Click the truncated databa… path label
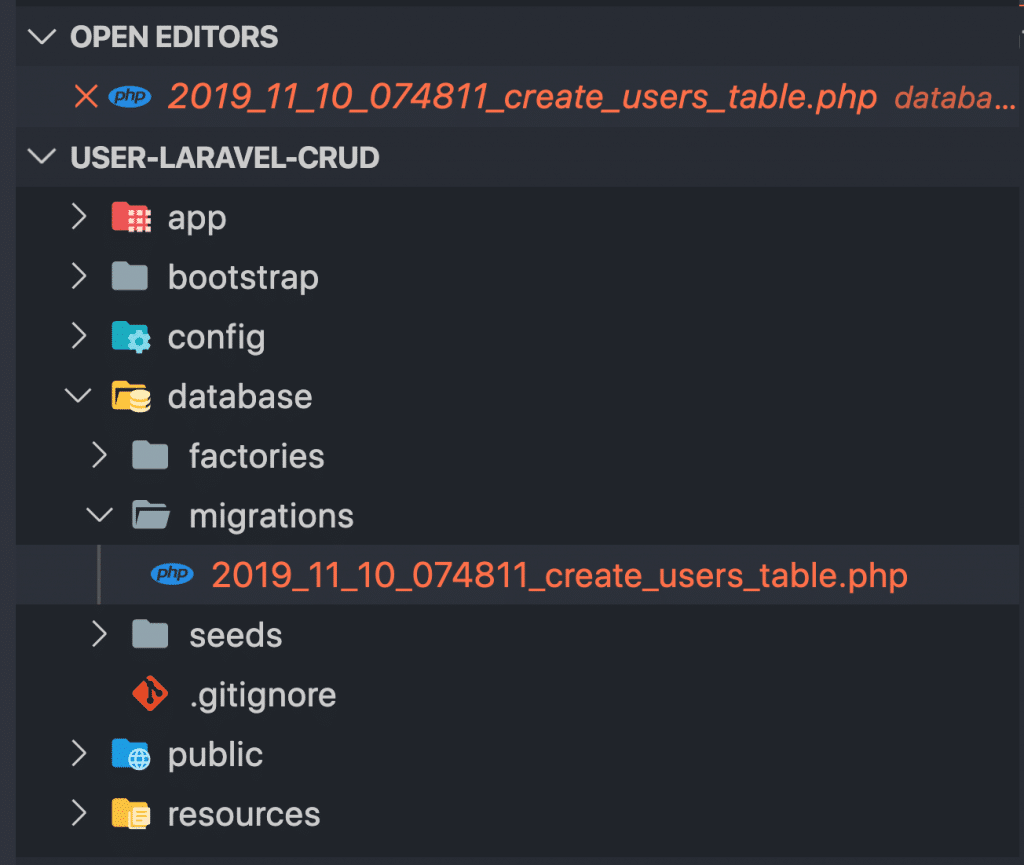Image resolution: width=1024 pixels, height=865 pixels. click(954, 99)
